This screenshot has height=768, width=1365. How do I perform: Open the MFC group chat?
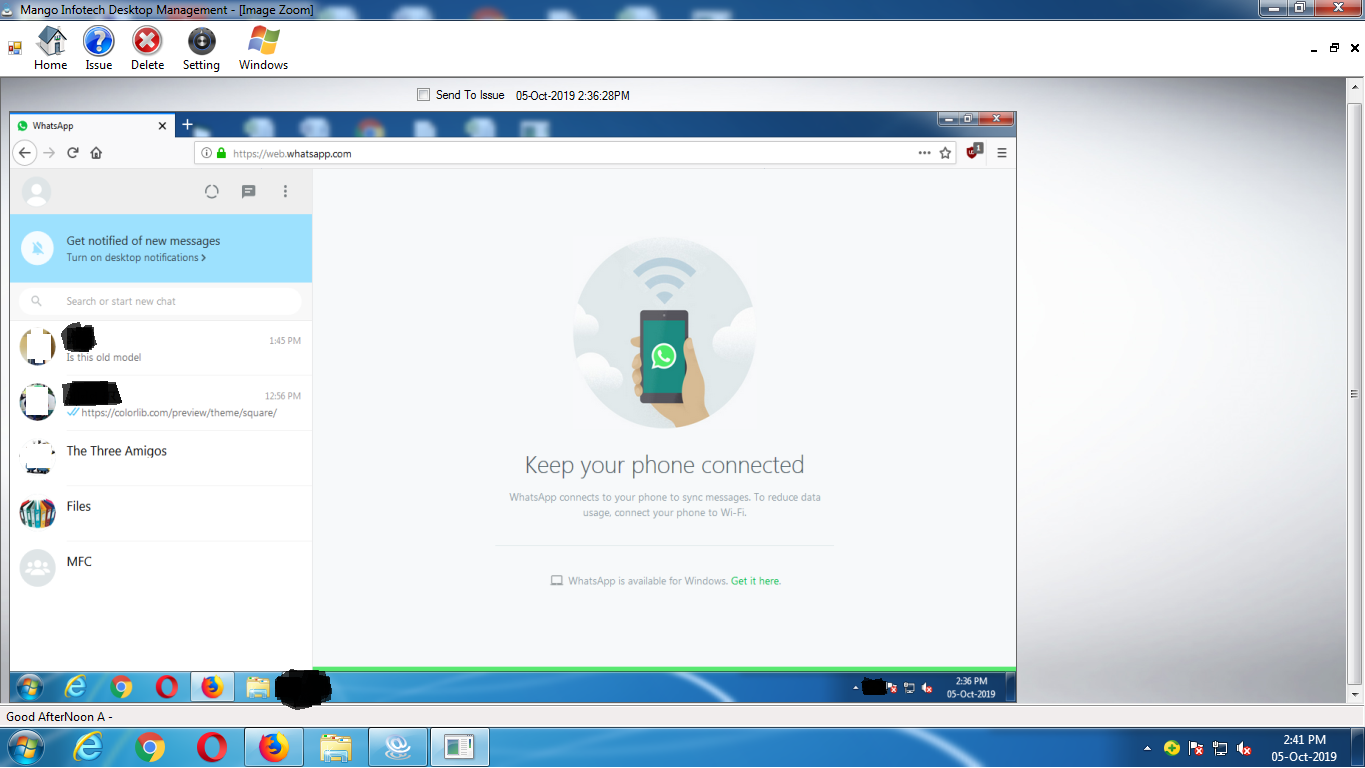[161, 568]
